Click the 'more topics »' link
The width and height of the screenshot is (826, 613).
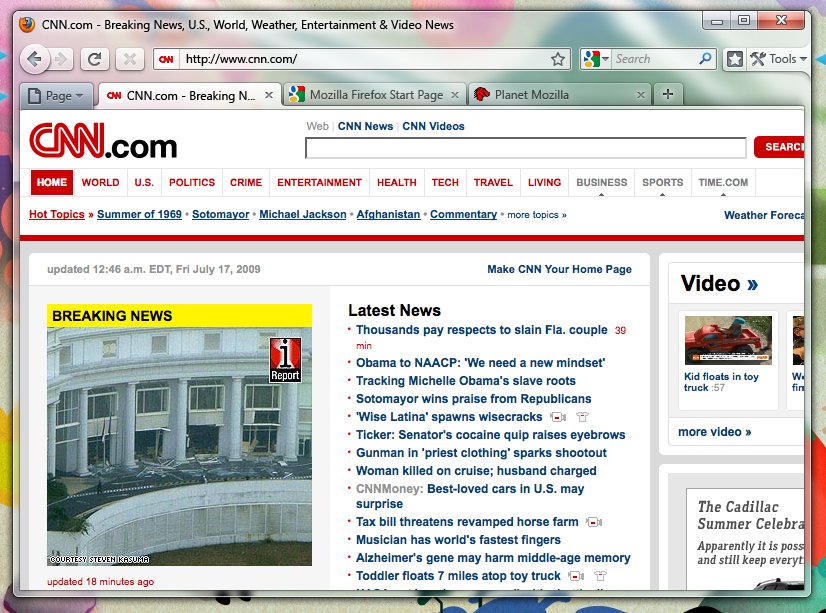pos(537,215)
